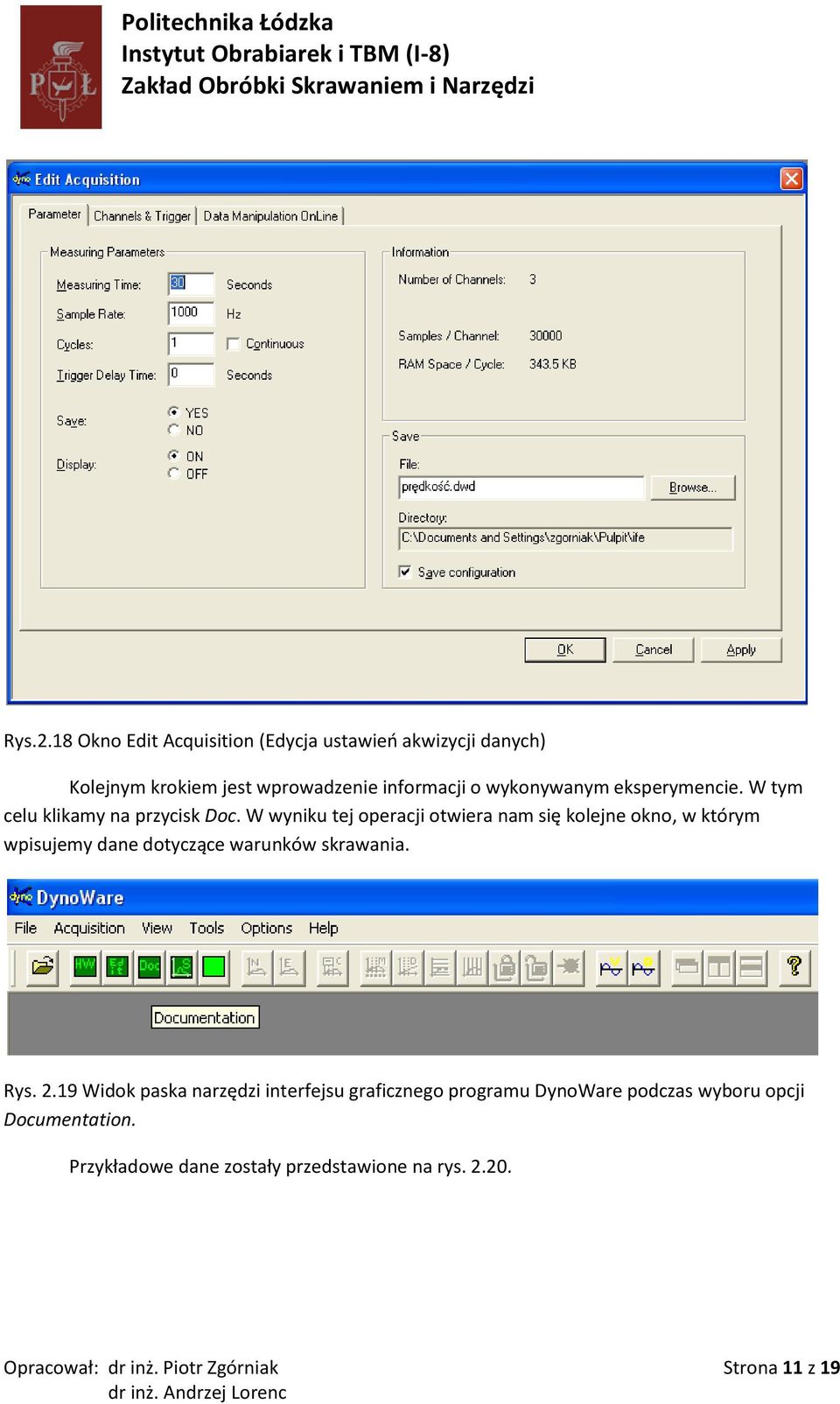Open the Help menu
Image resolution: width=840 pixels, height=1404 pixels.
[x=324, y=928]
